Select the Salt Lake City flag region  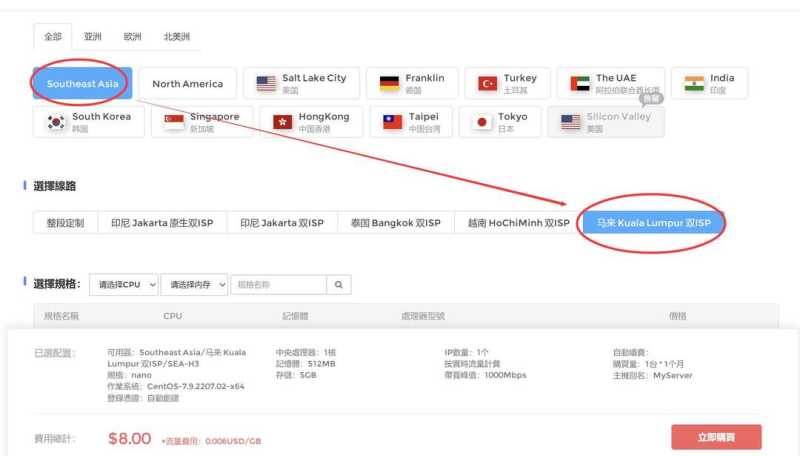pos(300,83)
